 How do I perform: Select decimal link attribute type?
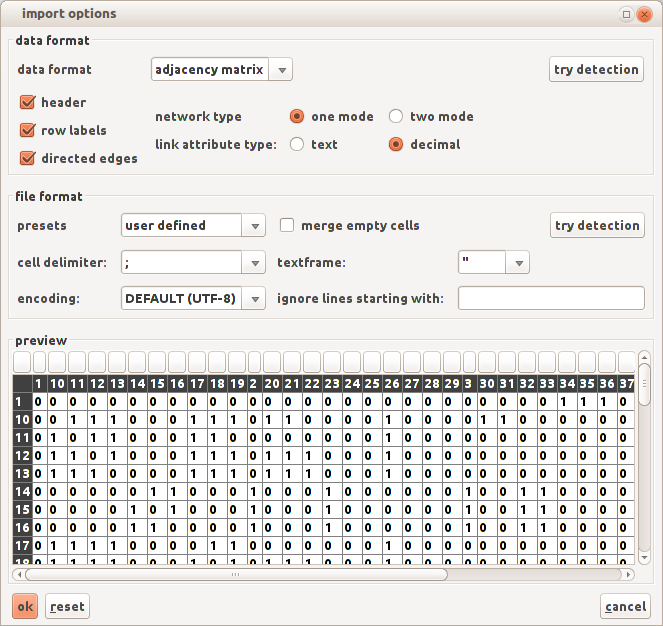[396, 144]
